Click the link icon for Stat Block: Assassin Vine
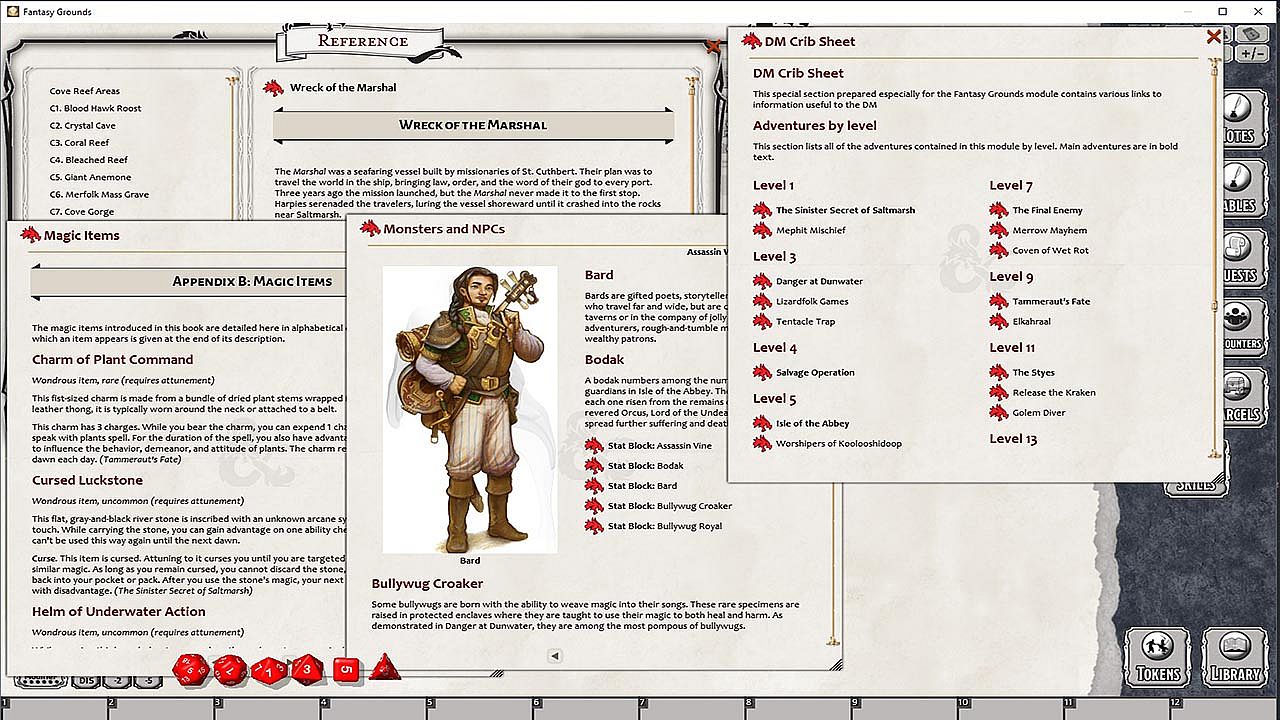Image resolution: width=1280 pixels, height=720 pixels. (594, 445)
